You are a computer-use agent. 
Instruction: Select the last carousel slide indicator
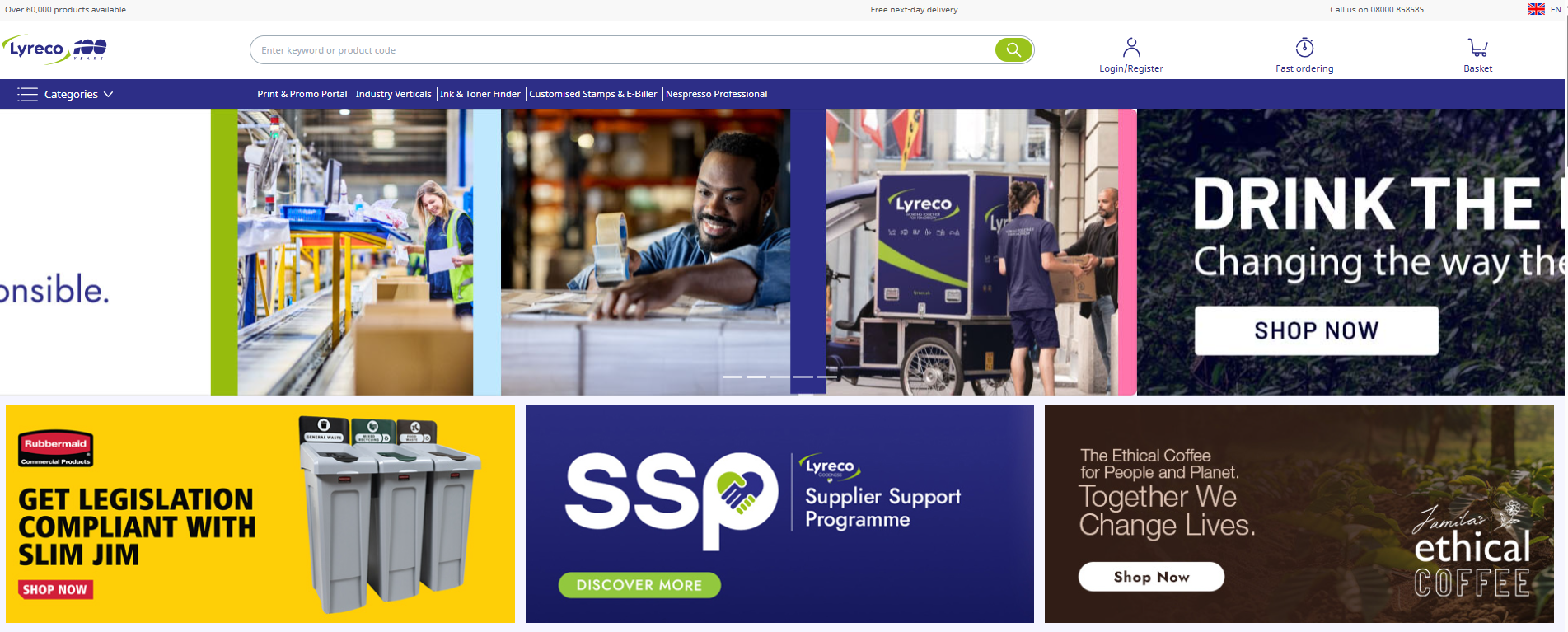[827, 377]
